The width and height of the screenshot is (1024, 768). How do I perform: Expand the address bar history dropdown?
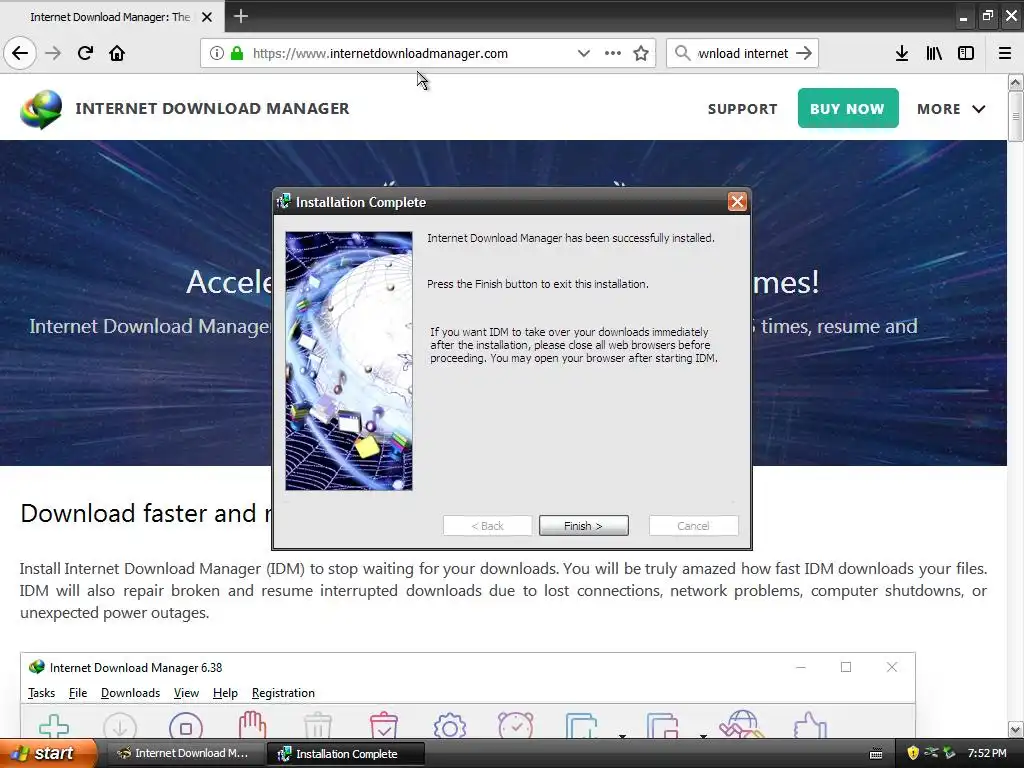[584, 53]
